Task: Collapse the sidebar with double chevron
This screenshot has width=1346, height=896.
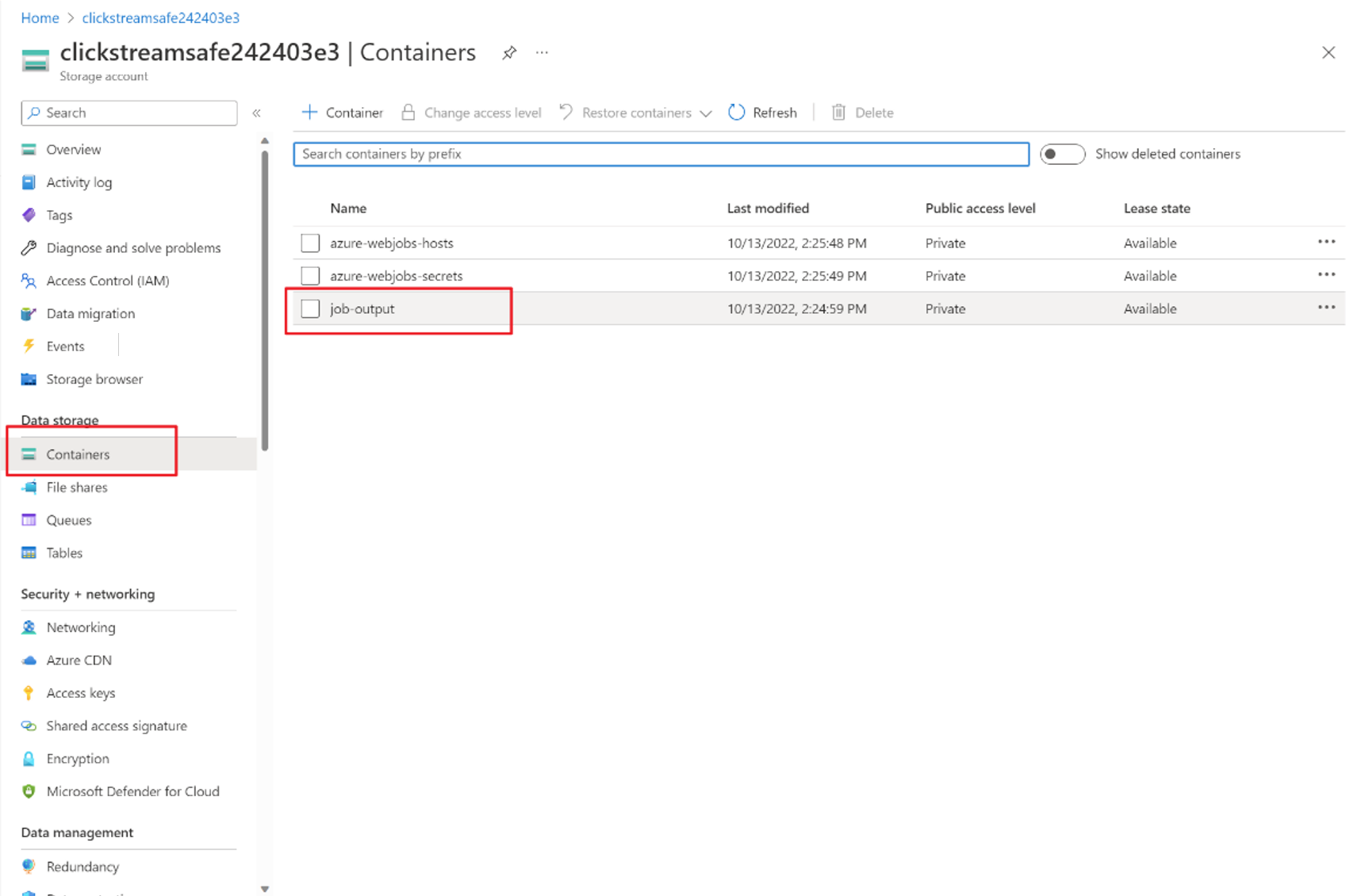Action: tap(256, 113)
